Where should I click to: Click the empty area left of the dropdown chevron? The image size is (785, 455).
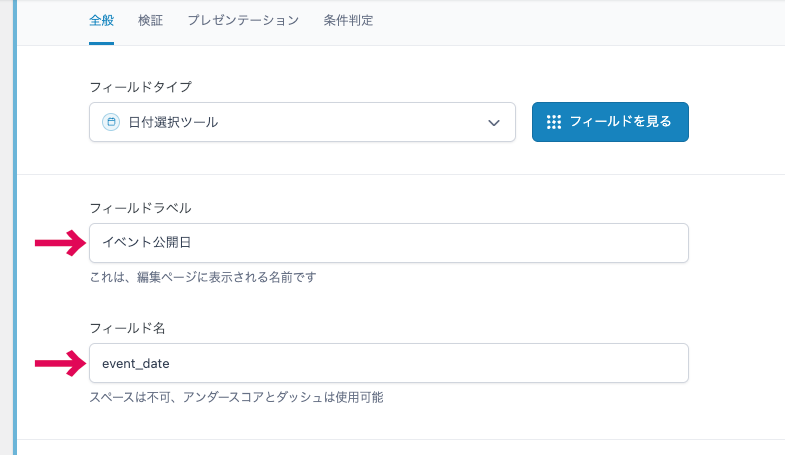pos(380,122)
